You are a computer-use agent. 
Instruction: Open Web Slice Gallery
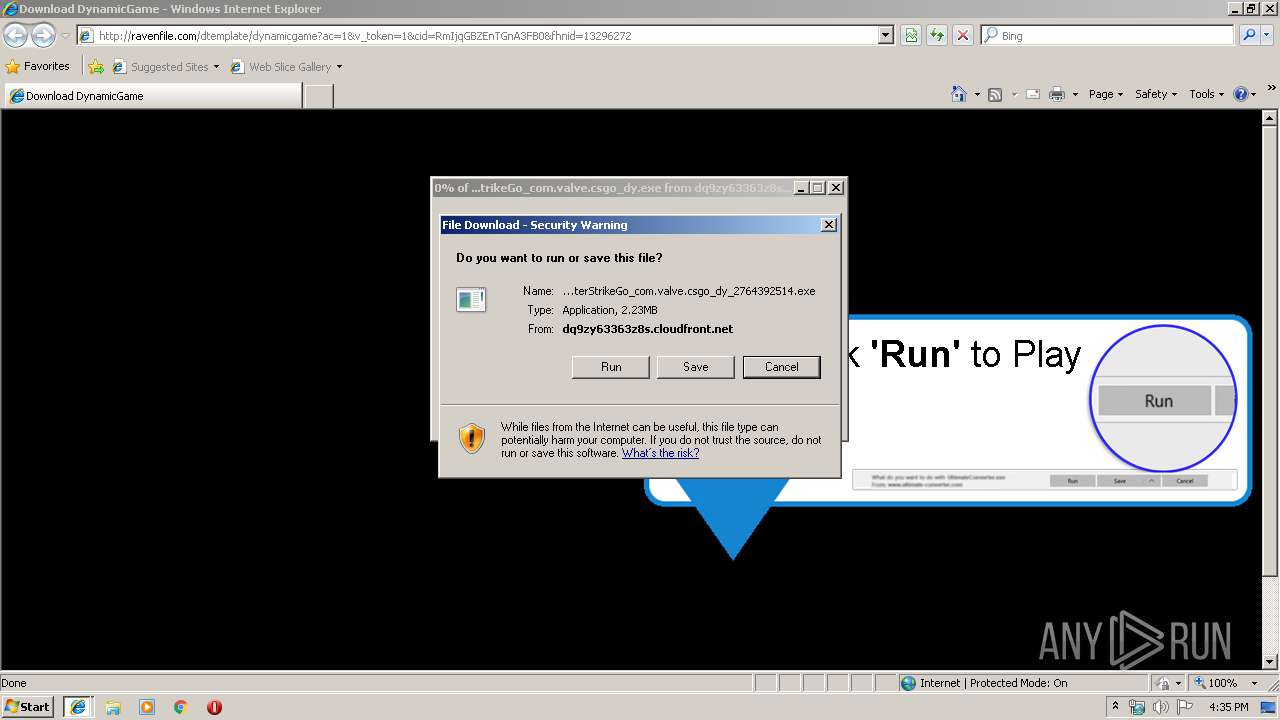tap(286, 67)
